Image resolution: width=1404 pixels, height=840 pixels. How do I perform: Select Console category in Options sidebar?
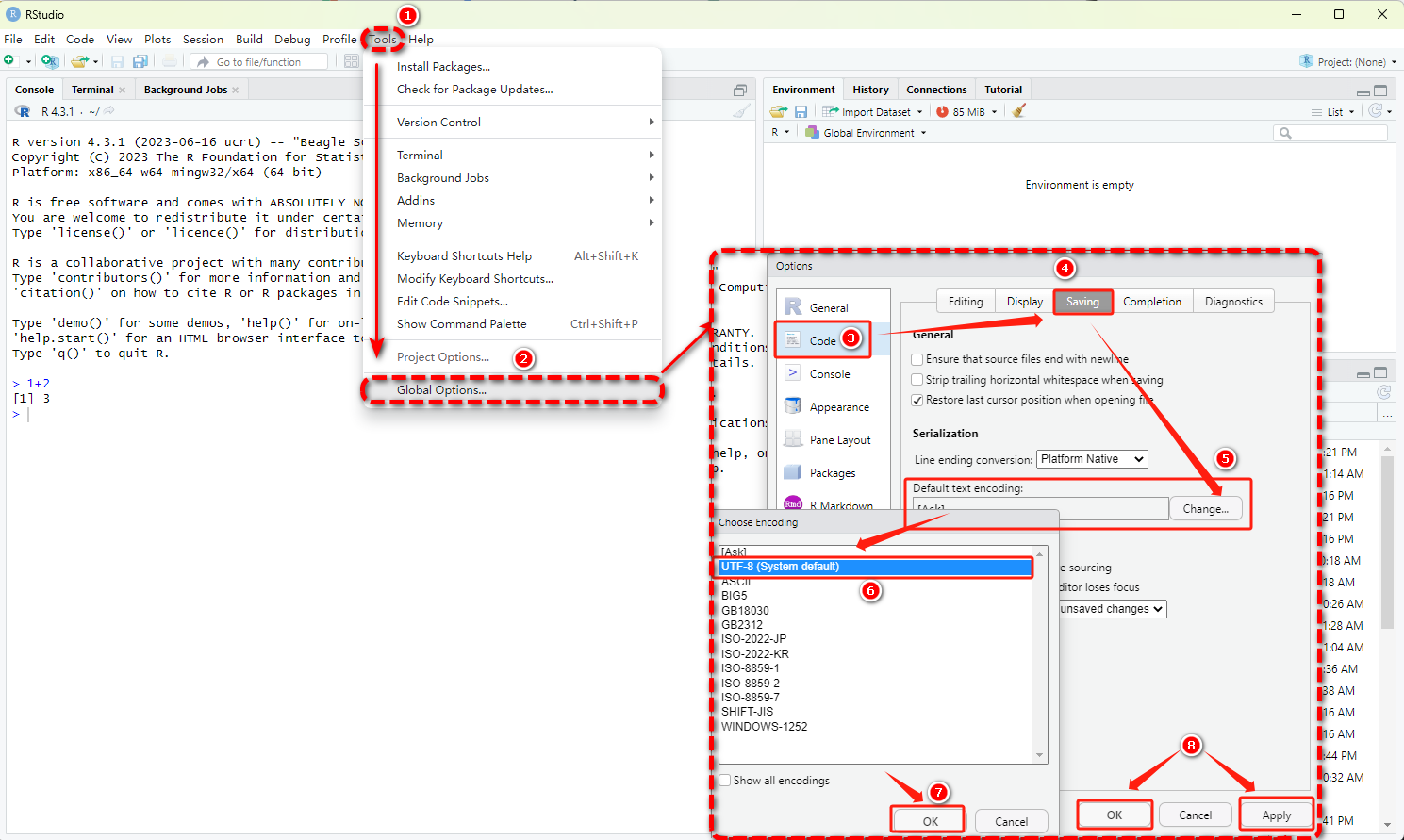coord(833,373)
